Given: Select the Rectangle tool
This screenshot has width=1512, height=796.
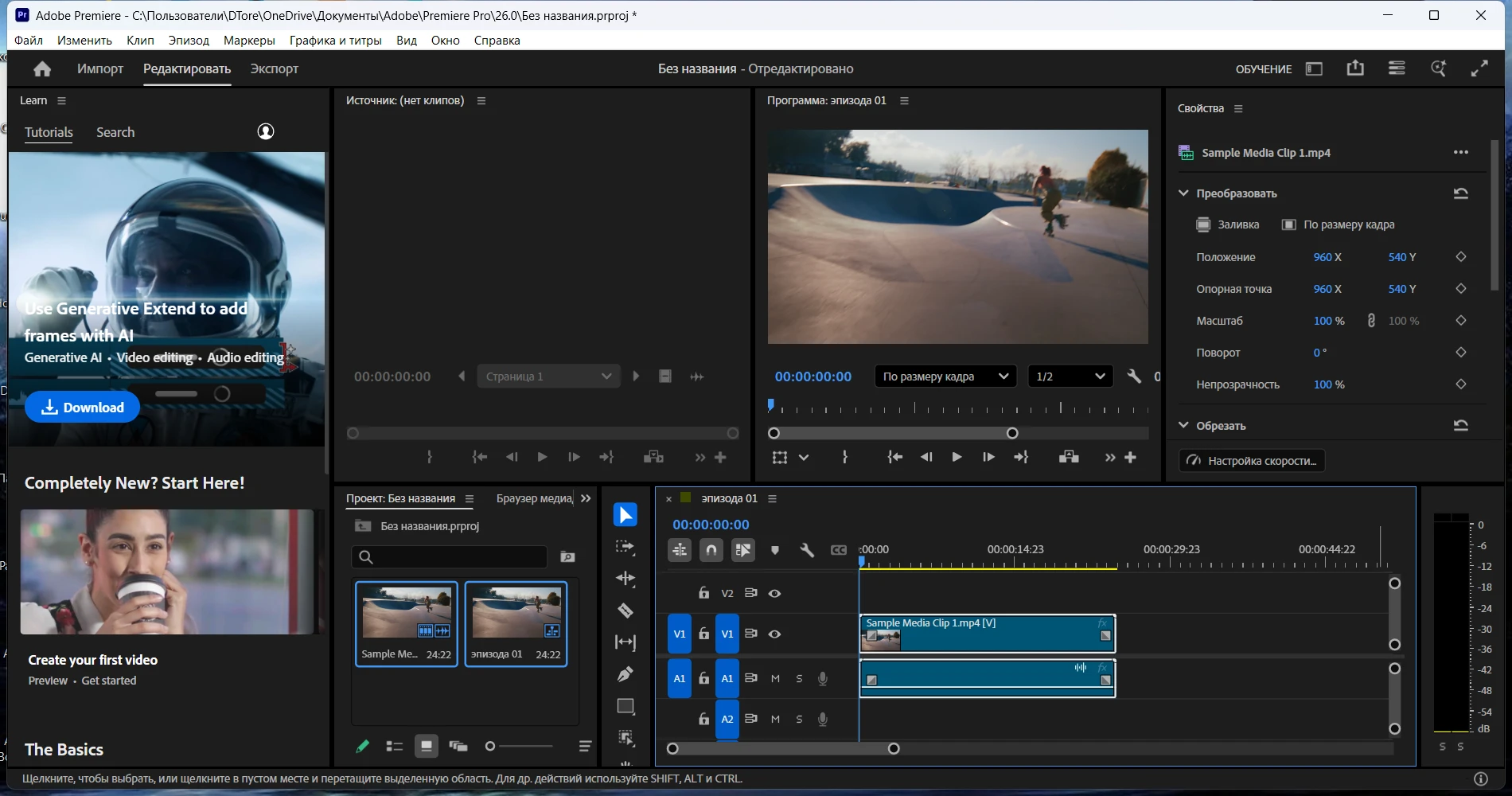Looking at the screenshot, I should 625,706.
